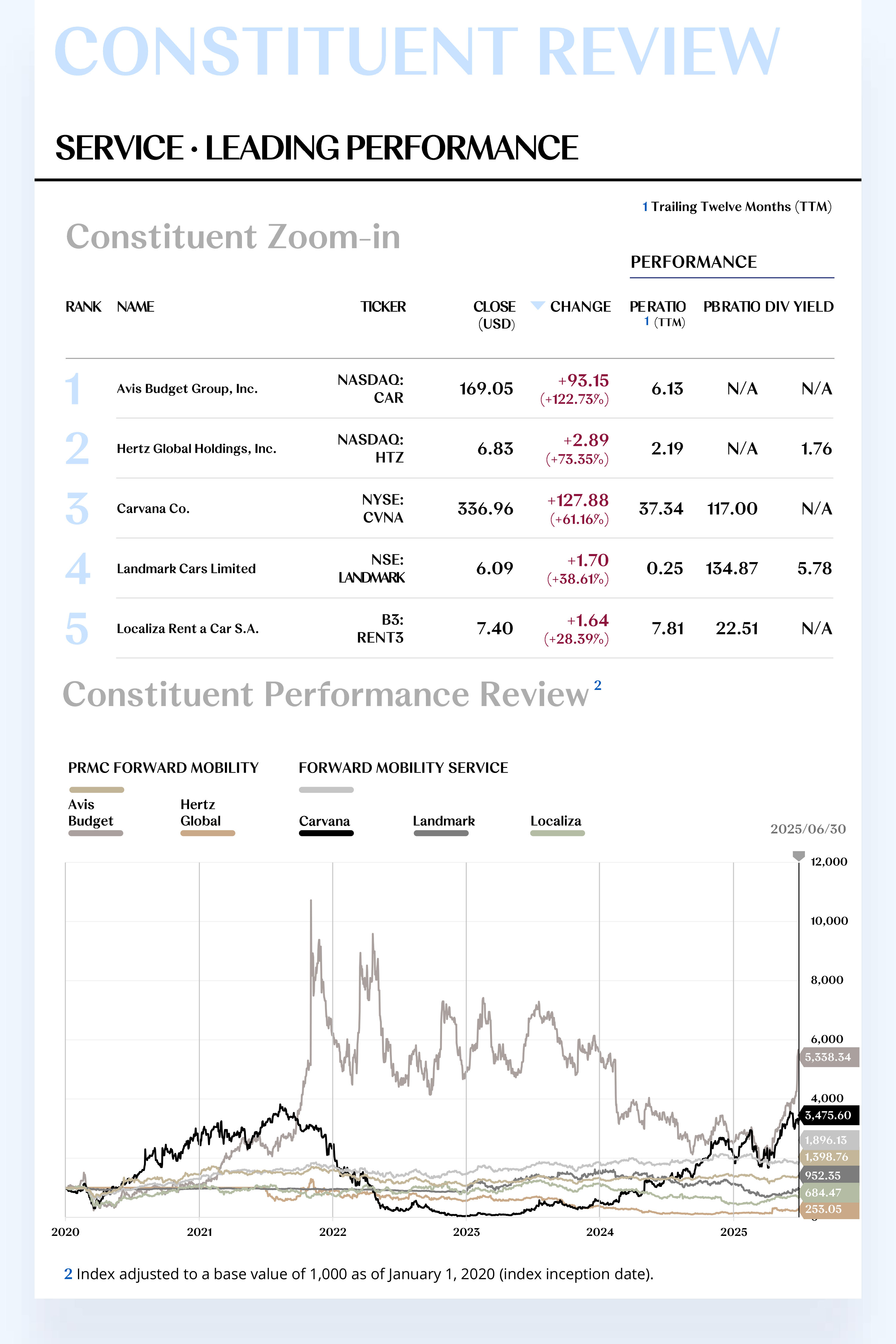
Task: Open Carvana Co. row
Action: point(449,509)
